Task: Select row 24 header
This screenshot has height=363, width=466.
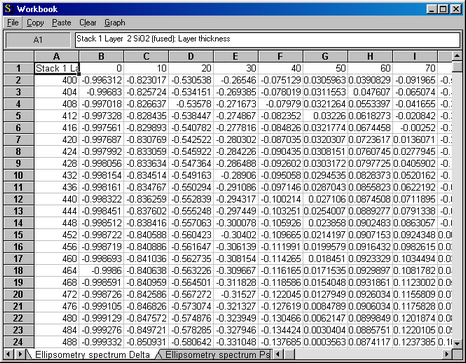Action: click(x=18, y=342)
